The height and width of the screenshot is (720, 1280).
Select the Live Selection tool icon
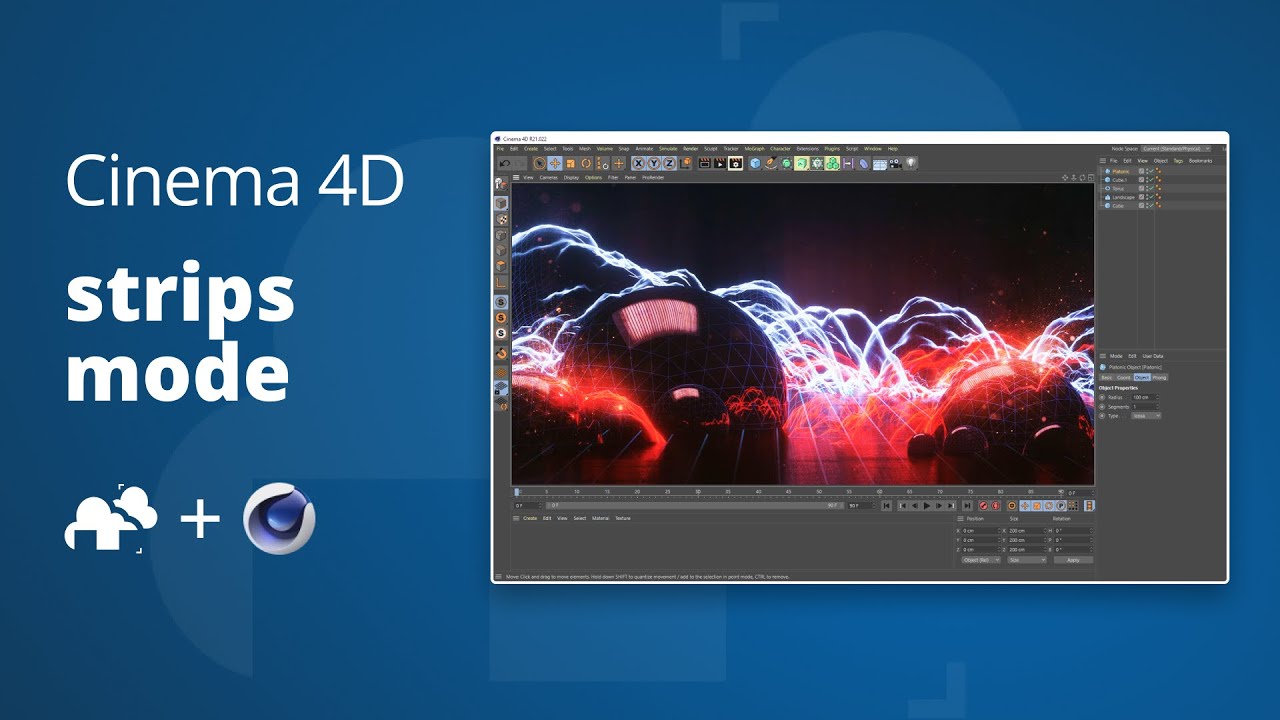pyautogui.click(x=540, y=163)
